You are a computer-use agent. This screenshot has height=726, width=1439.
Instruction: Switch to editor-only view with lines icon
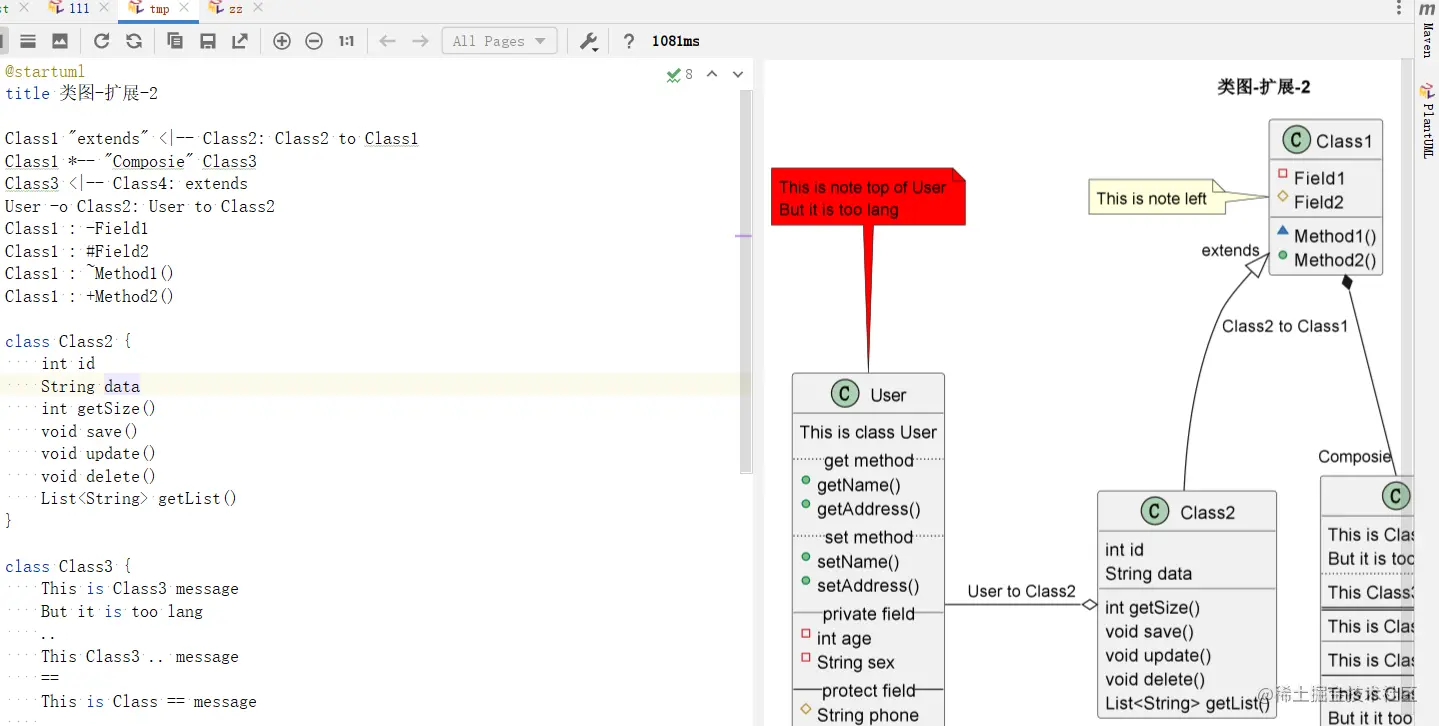point(28,41)
